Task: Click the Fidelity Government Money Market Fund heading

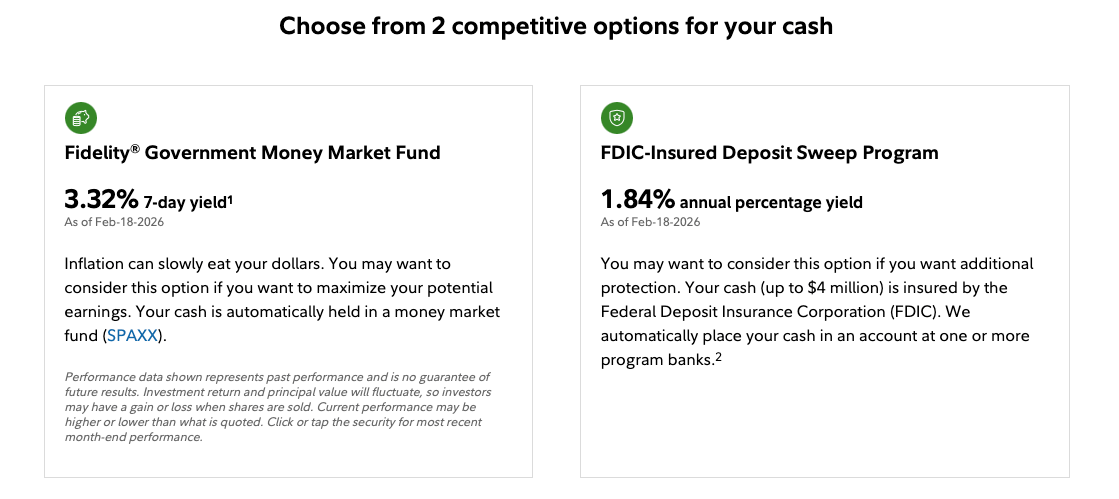Action: tap(252, 153)
